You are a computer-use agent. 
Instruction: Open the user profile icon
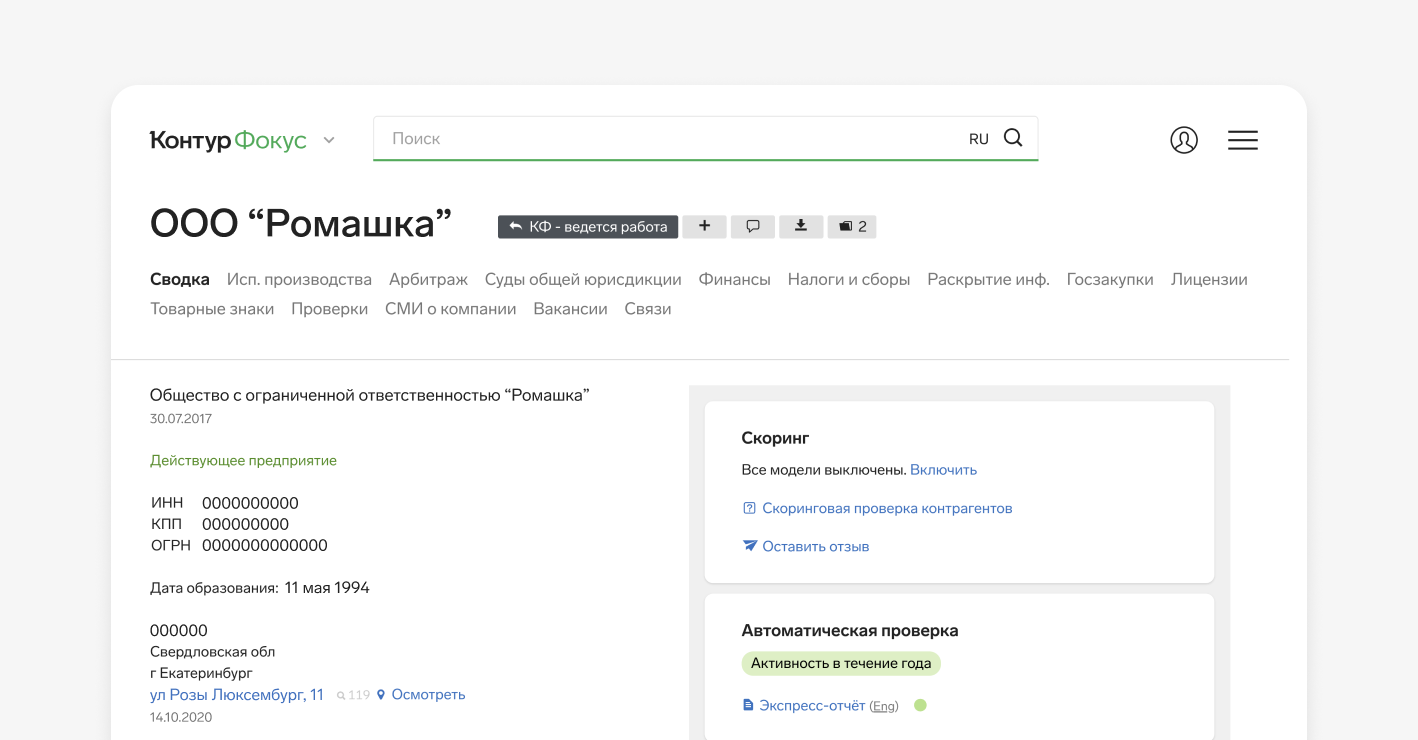tap(1183, 140)
